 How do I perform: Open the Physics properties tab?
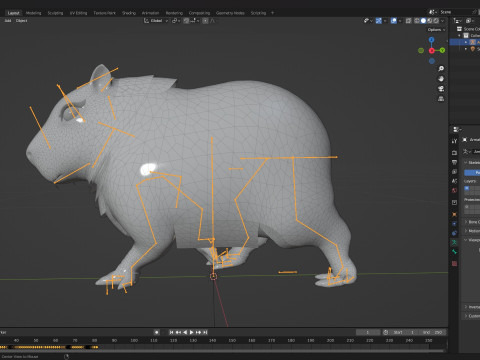click(x=454, y=224)
